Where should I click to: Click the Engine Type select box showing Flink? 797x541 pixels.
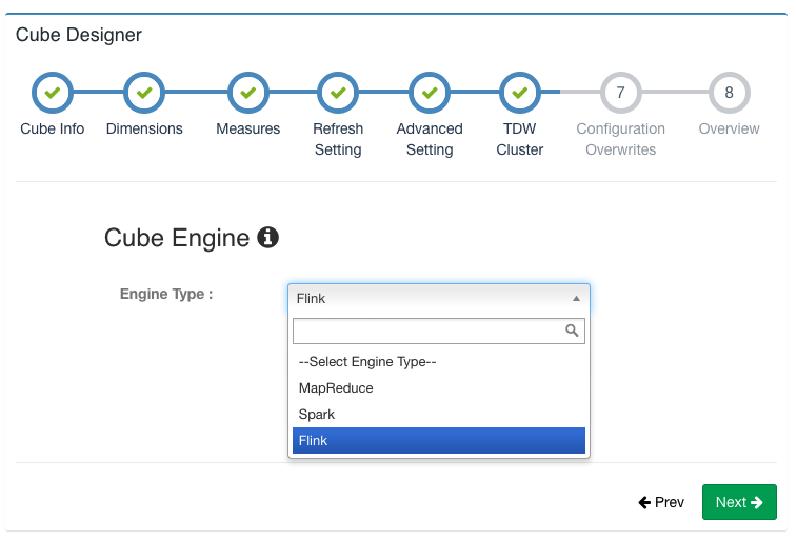(x=430, y=298)
